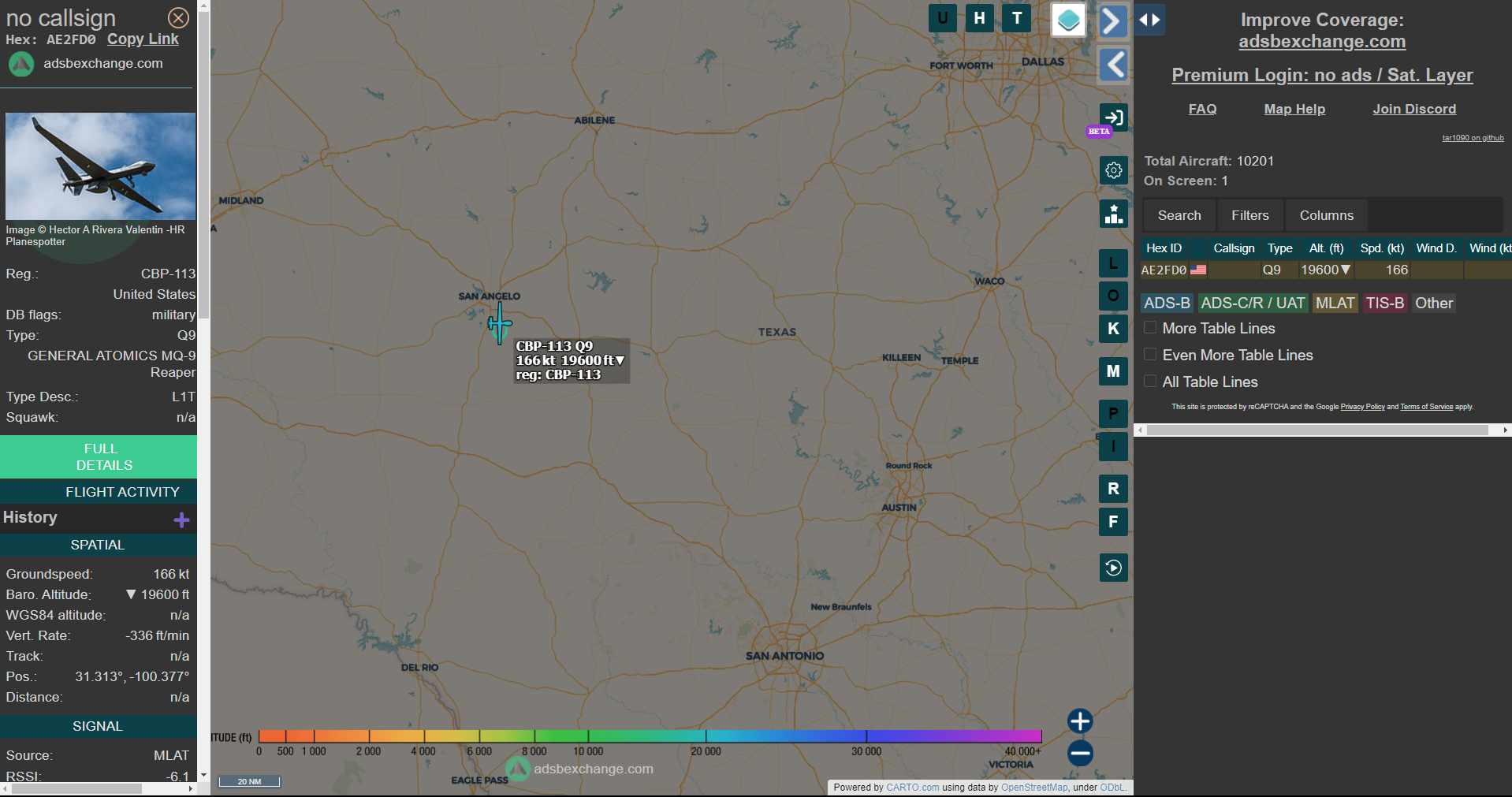The height and width of the screenshot is (797, 1512).
Task: Sort table by Callsign column
Action: pos(1234,248)
